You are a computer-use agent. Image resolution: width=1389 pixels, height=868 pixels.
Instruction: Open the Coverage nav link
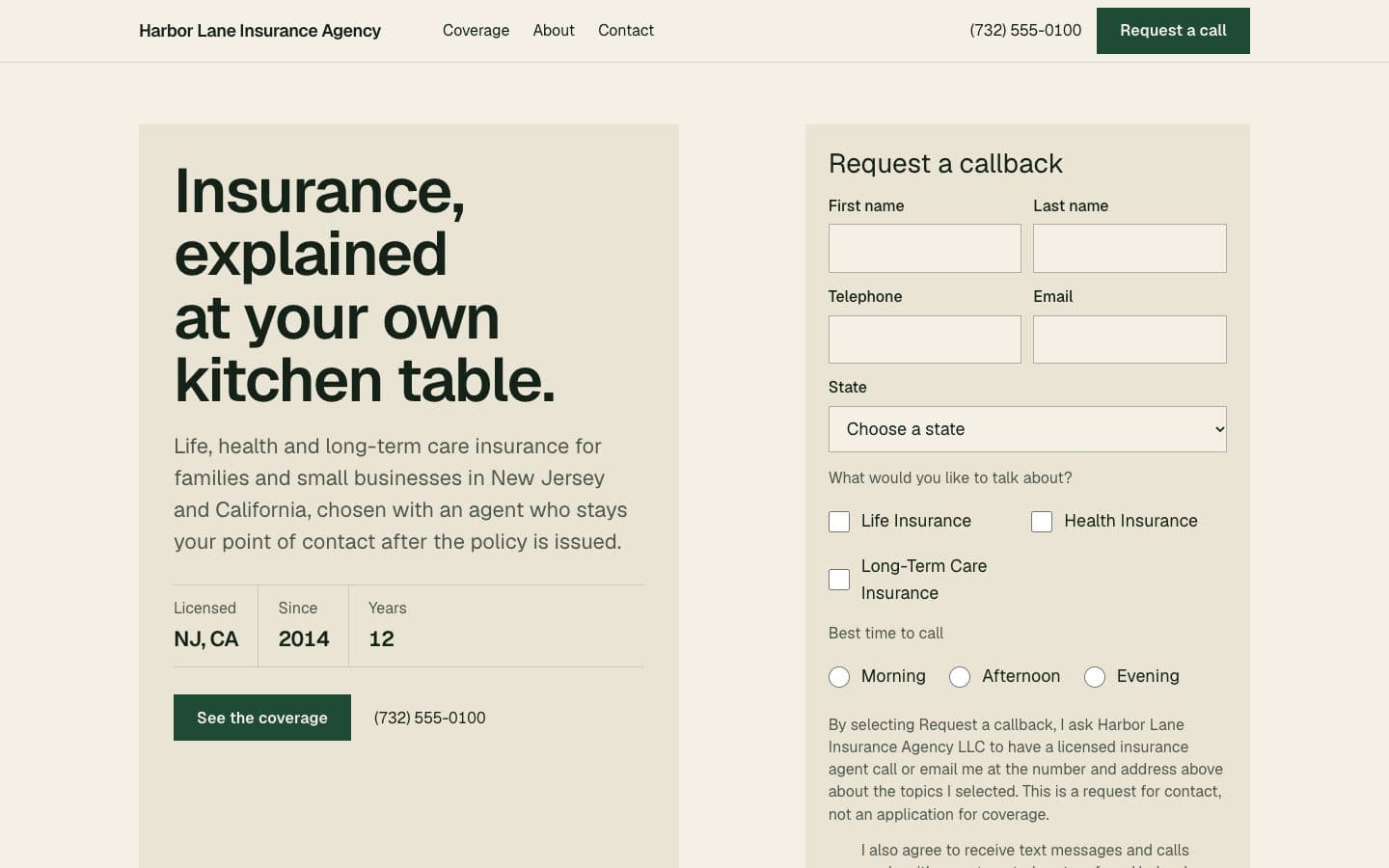pyautogui.click(x=476, y=31)
